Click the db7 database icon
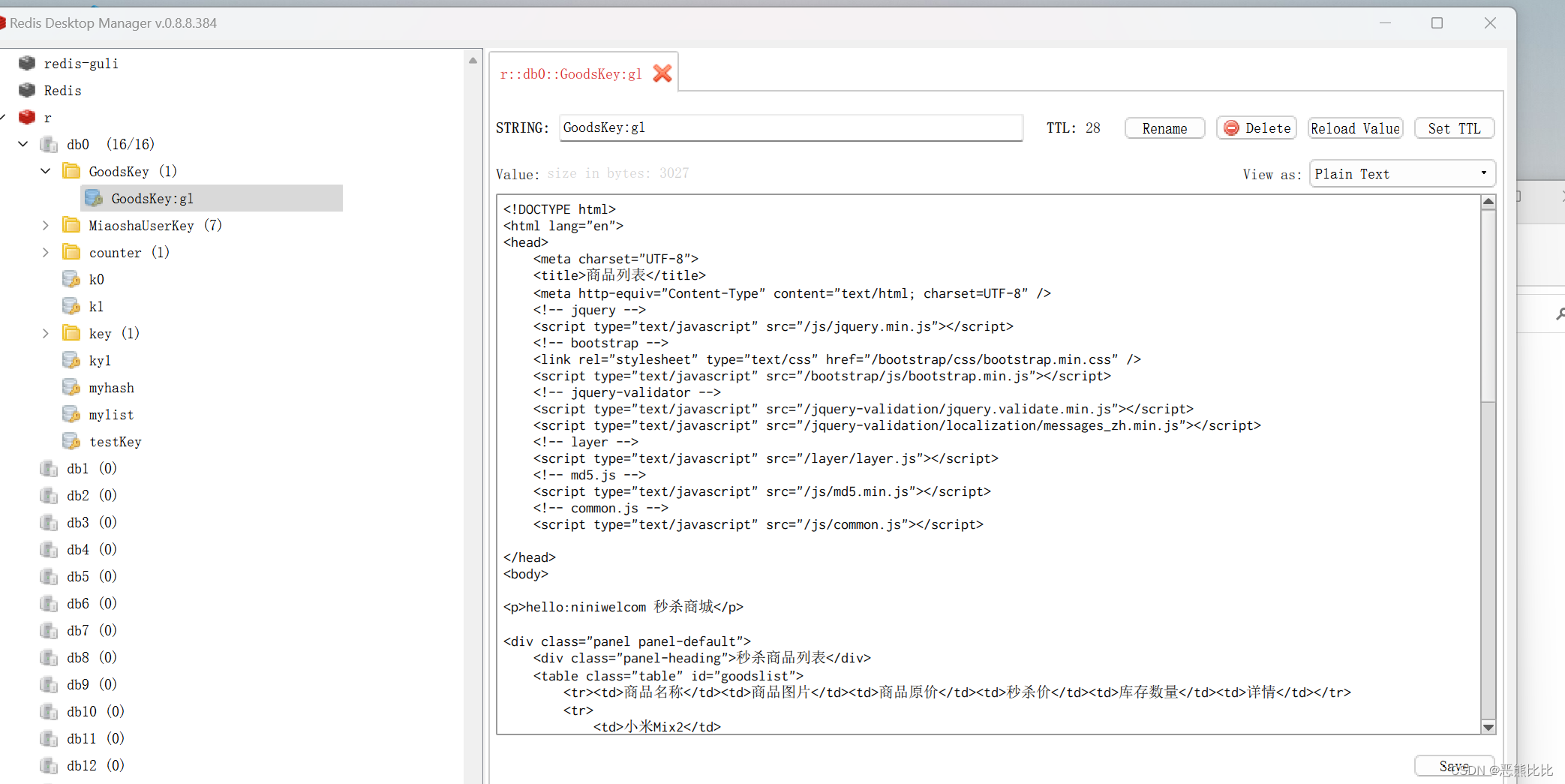1565x784 pixels. point(49,630)
